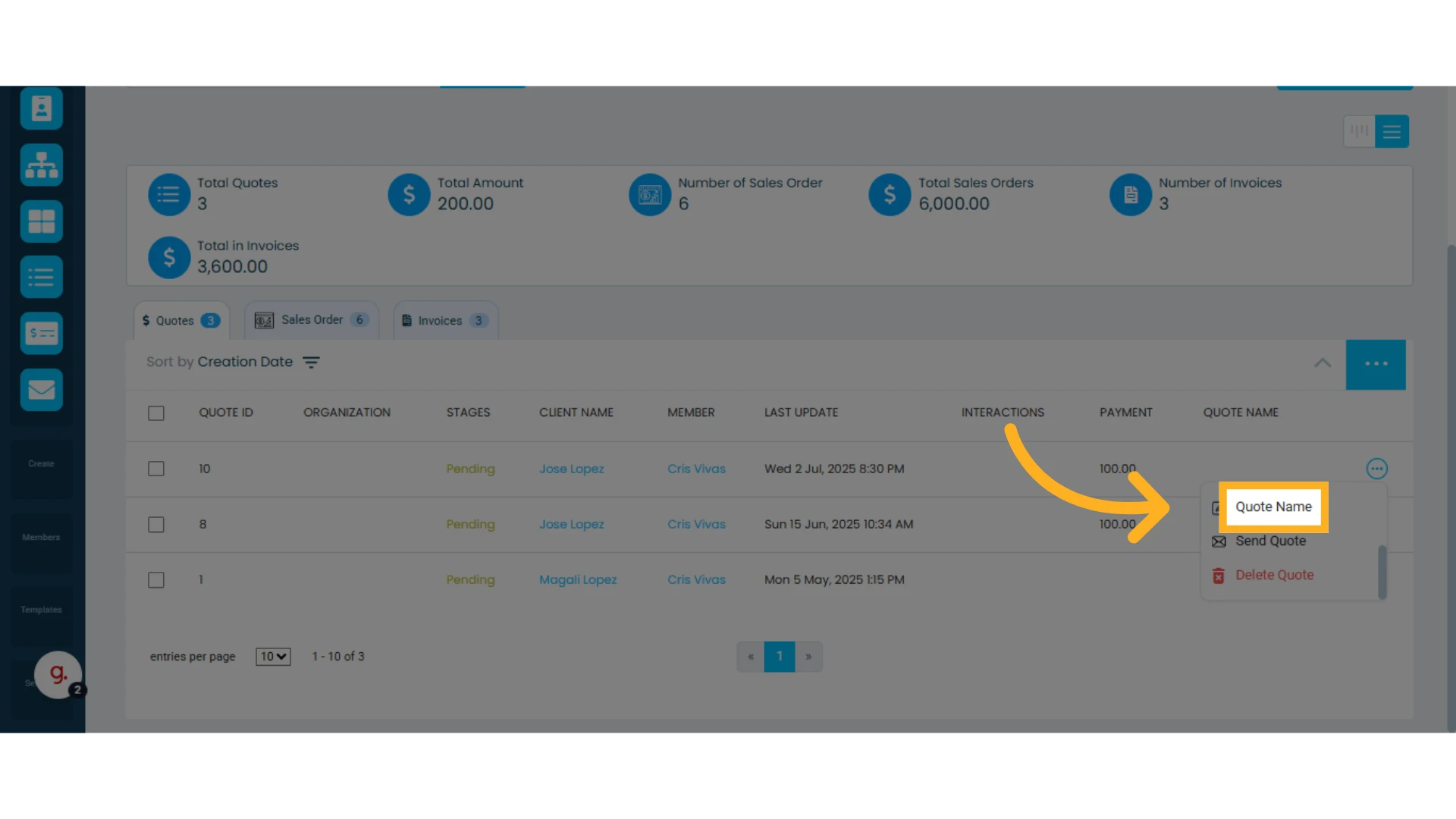The width and height of the screenshot is (1456, 819).
Task: Check the select-all header checkbox
Action: coord(156,413)
